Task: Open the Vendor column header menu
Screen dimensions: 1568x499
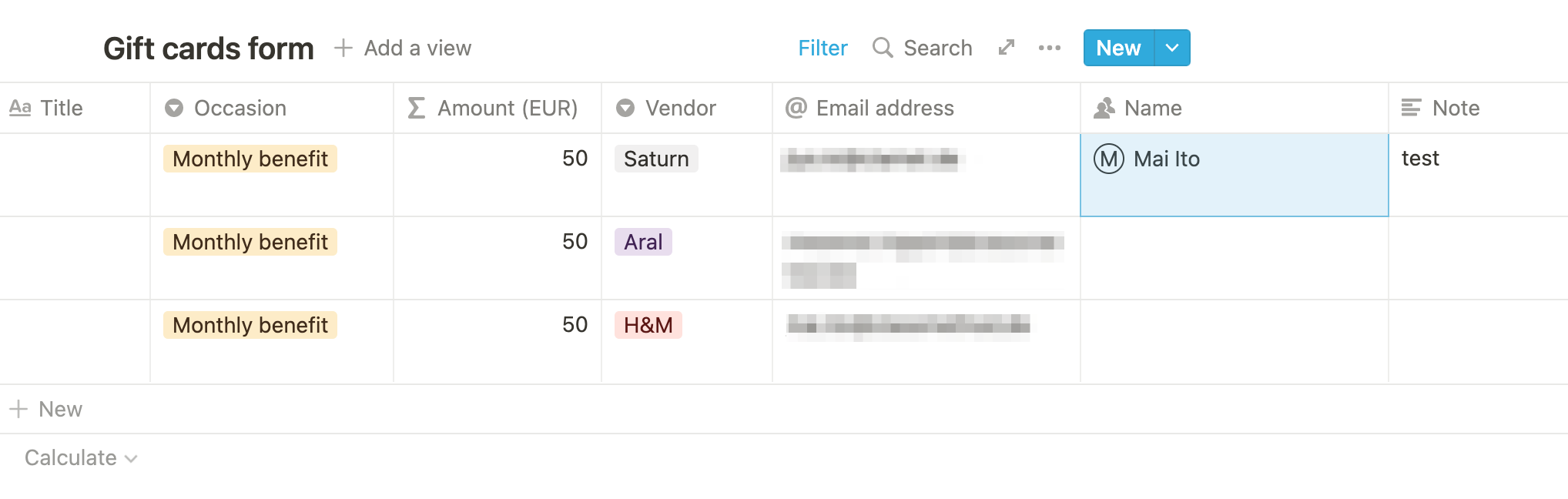Action: pyautogui.click(x=687, y=108)
